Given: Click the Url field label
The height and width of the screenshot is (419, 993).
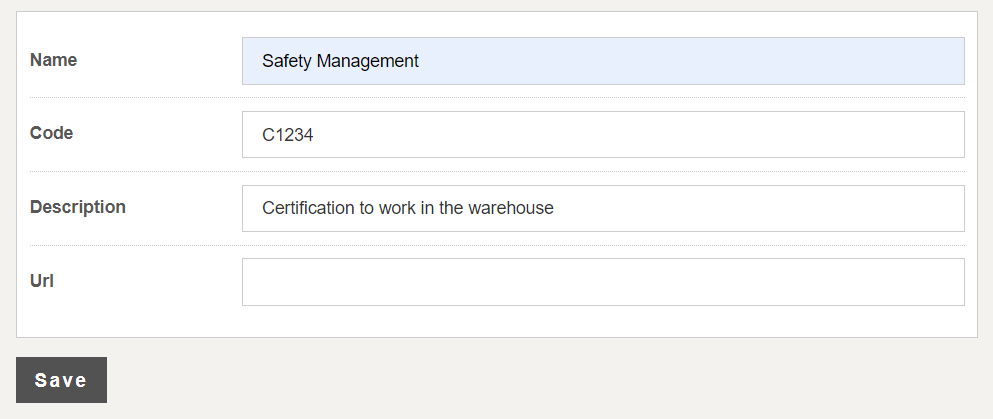Looking at the screenshot, I should click(x=42, y=281).
